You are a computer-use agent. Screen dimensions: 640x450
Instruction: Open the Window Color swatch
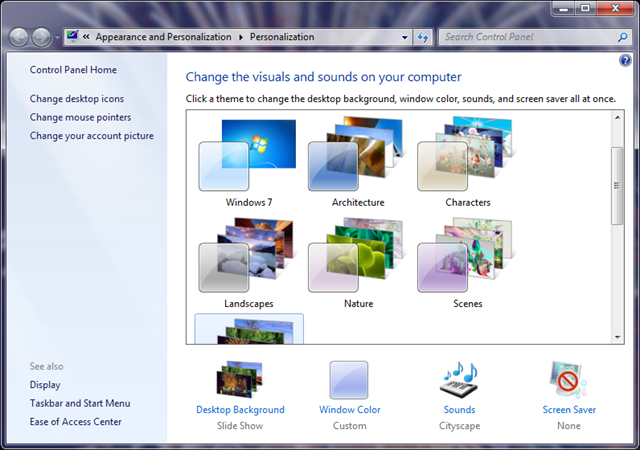(349, 380)
